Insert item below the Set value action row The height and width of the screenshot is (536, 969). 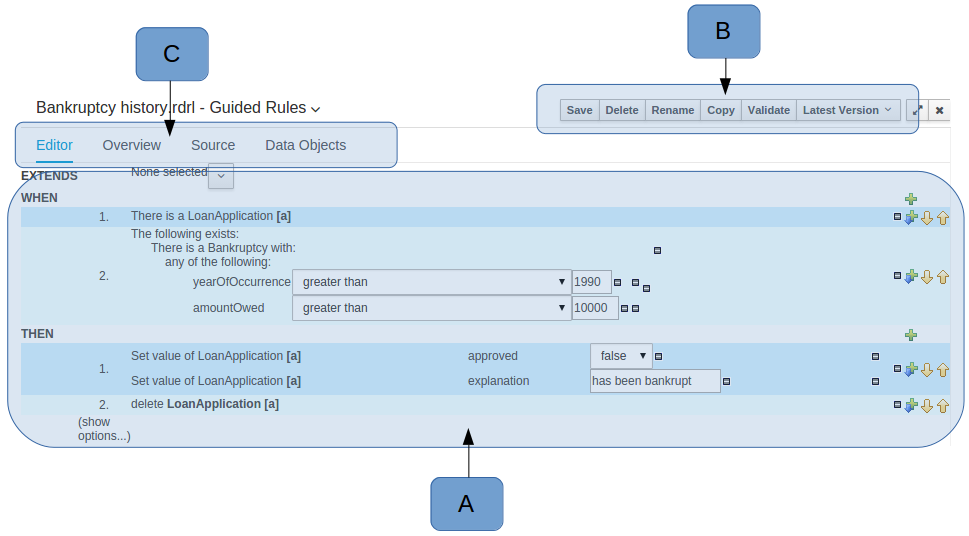coord(911,369)
